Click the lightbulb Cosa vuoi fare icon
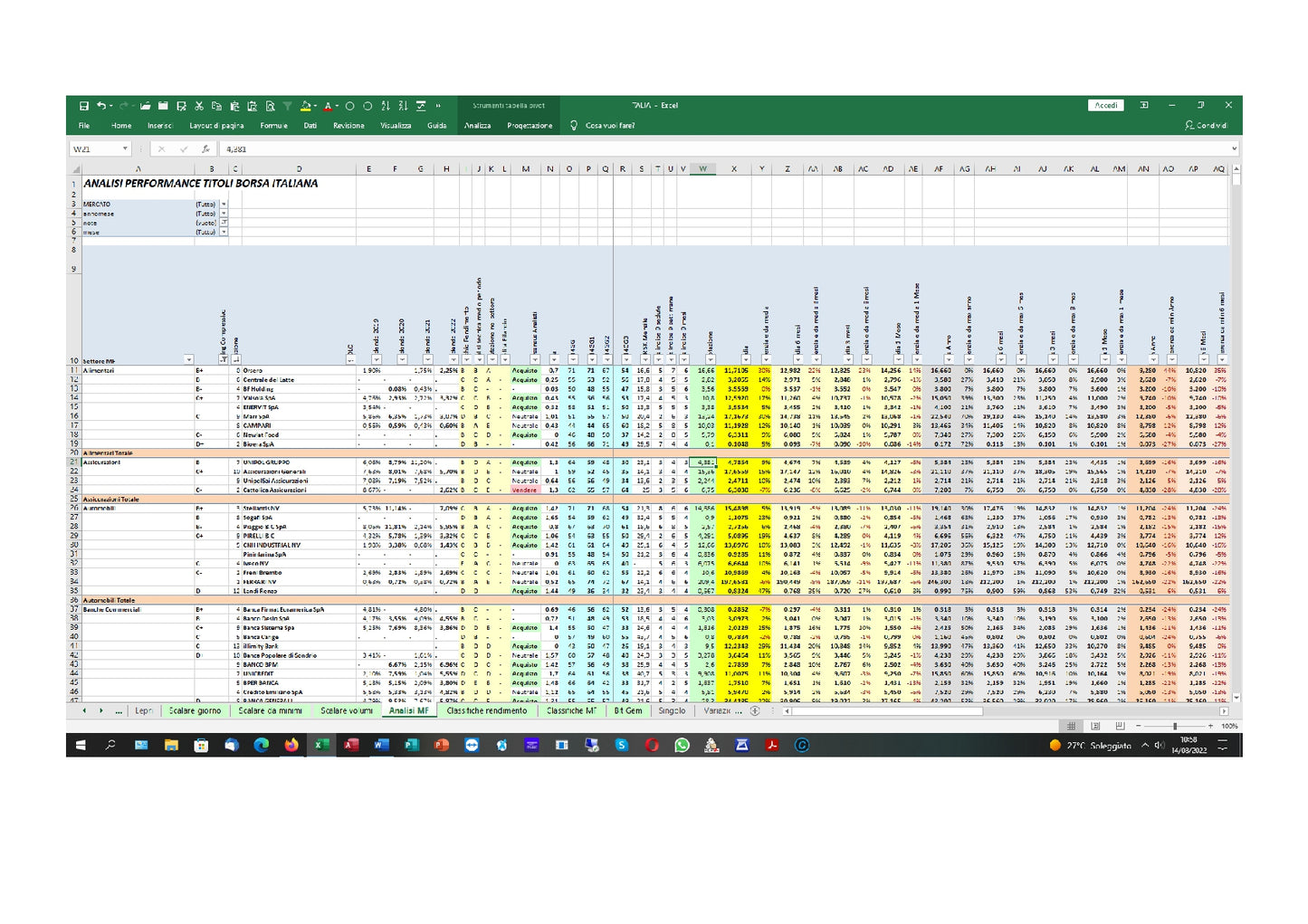This screenshot has width=1308, height=924. point(573,126)
